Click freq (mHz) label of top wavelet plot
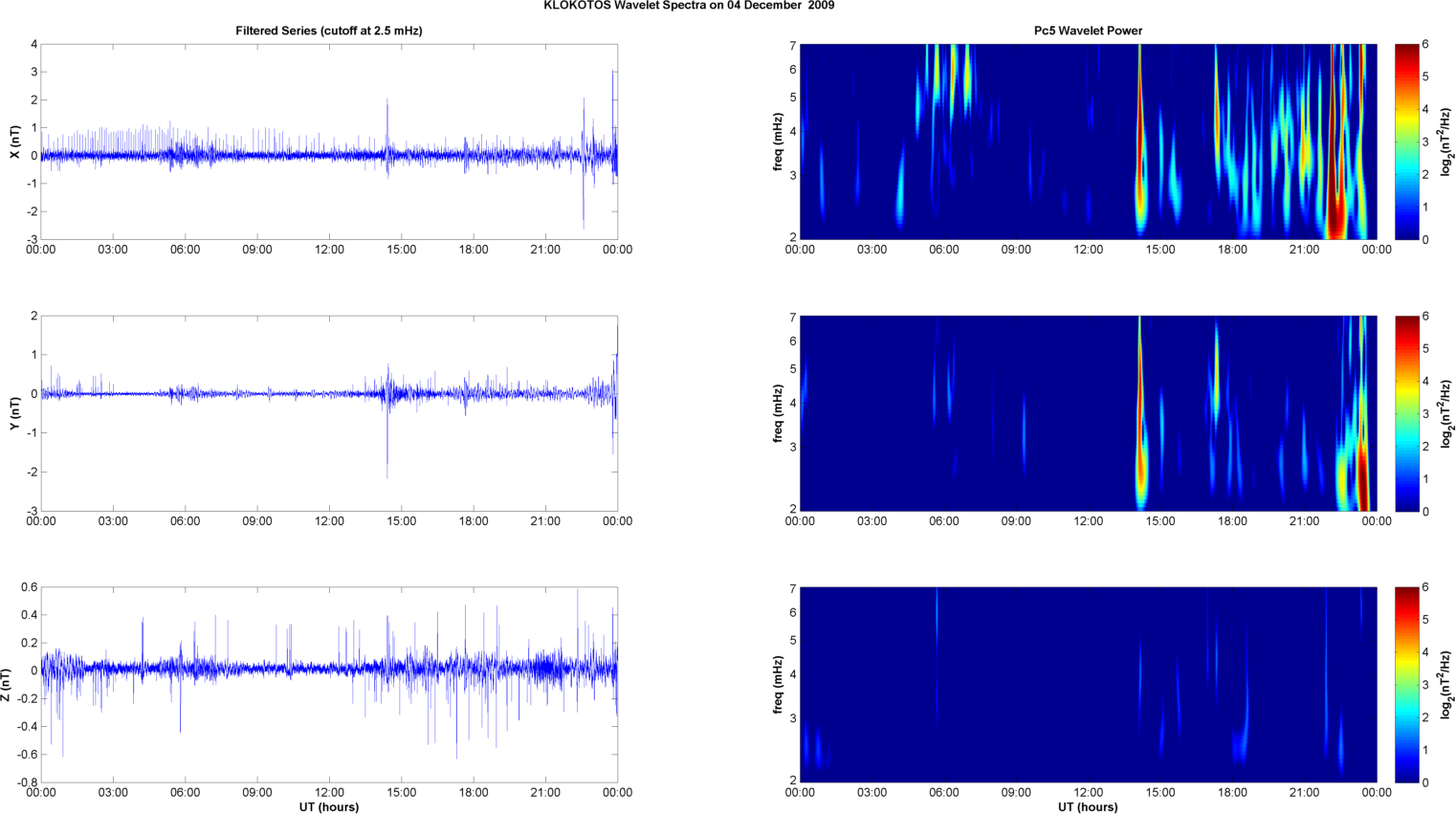Screen dimensions: 1456x814 click(779, 142)
